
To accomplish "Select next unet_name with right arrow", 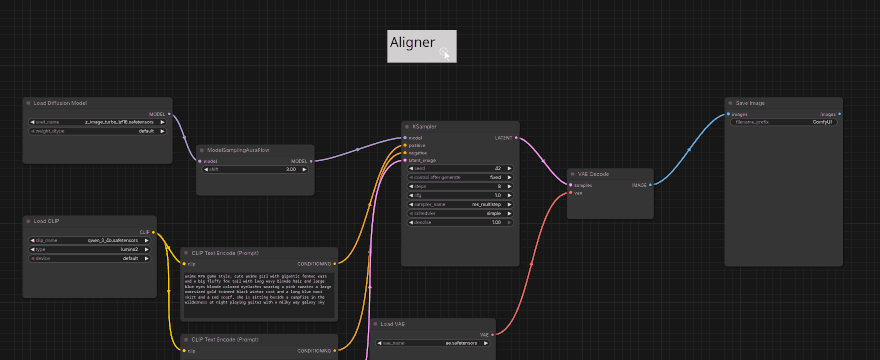I will click(162, 122).
